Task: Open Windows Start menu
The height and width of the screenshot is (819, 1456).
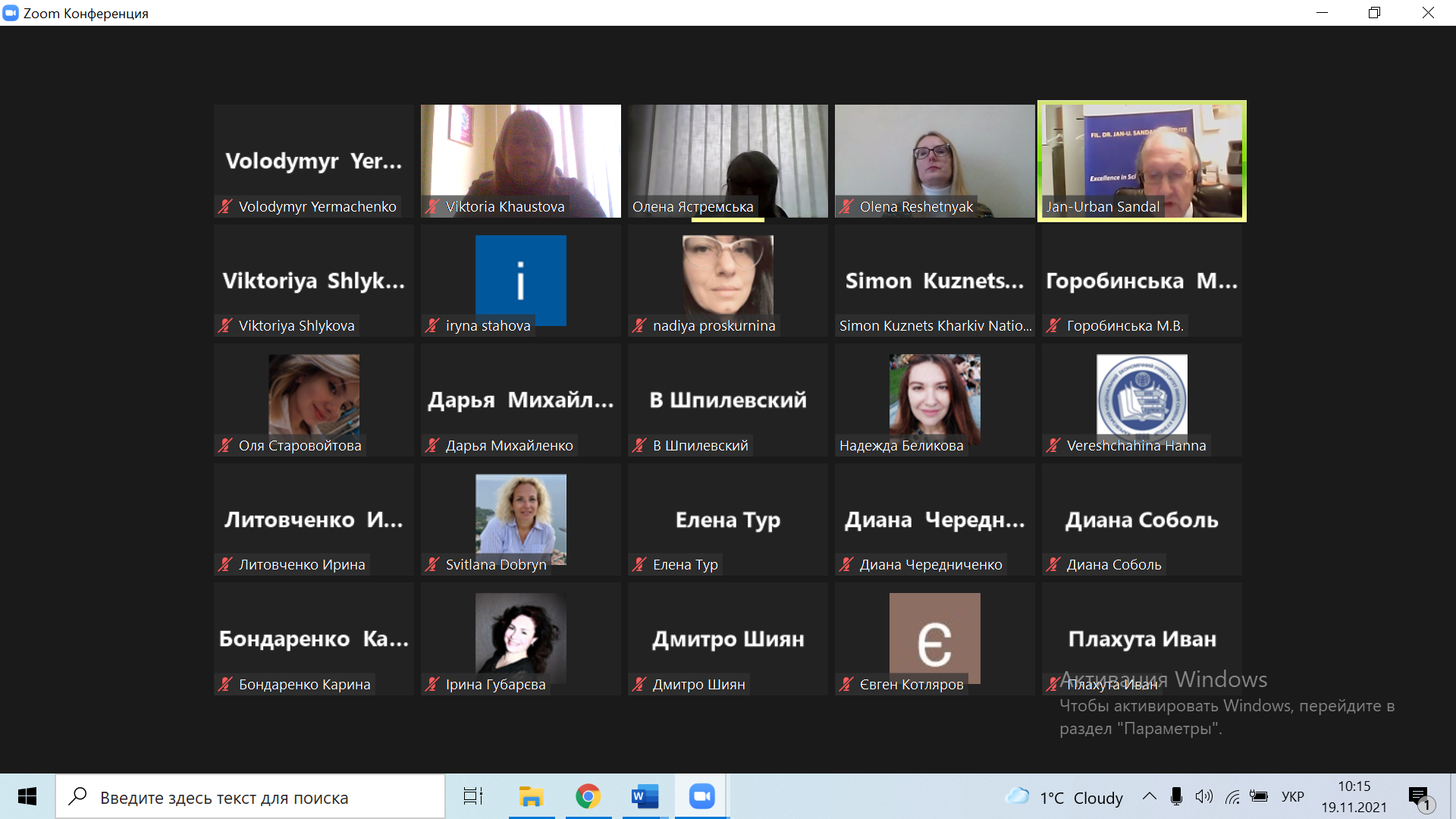Action: 27,796
